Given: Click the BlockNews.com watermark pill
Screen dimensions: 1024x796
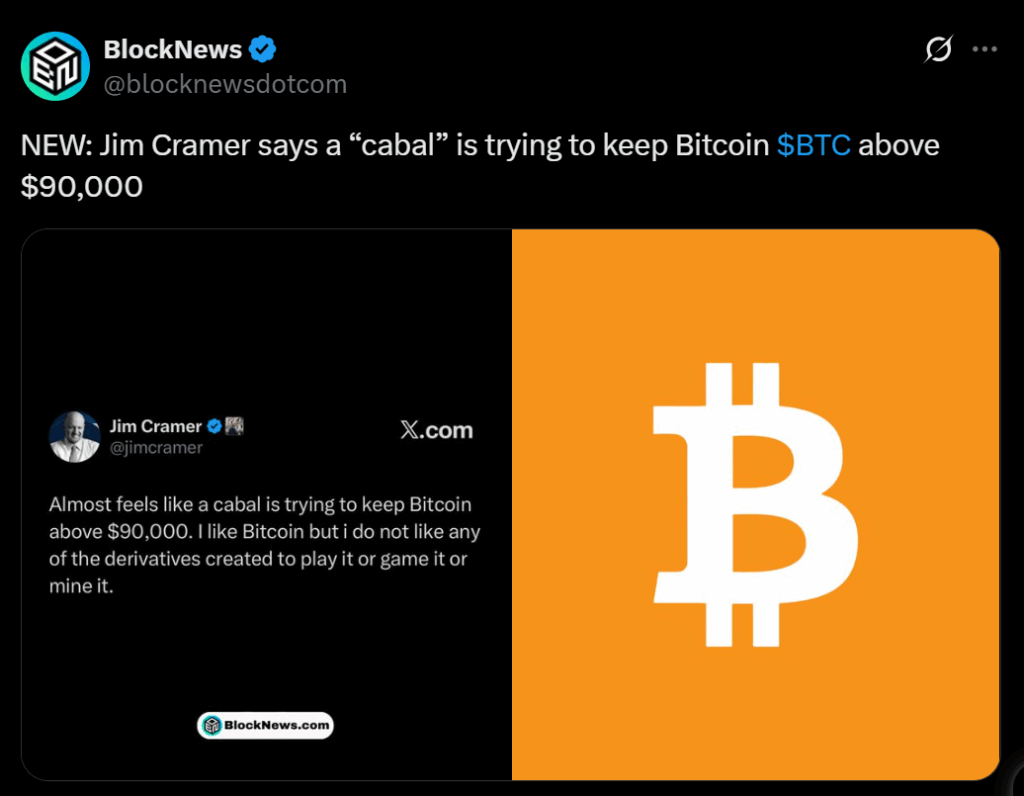Looking at the screenshot, I should click(x=265, y=725).
